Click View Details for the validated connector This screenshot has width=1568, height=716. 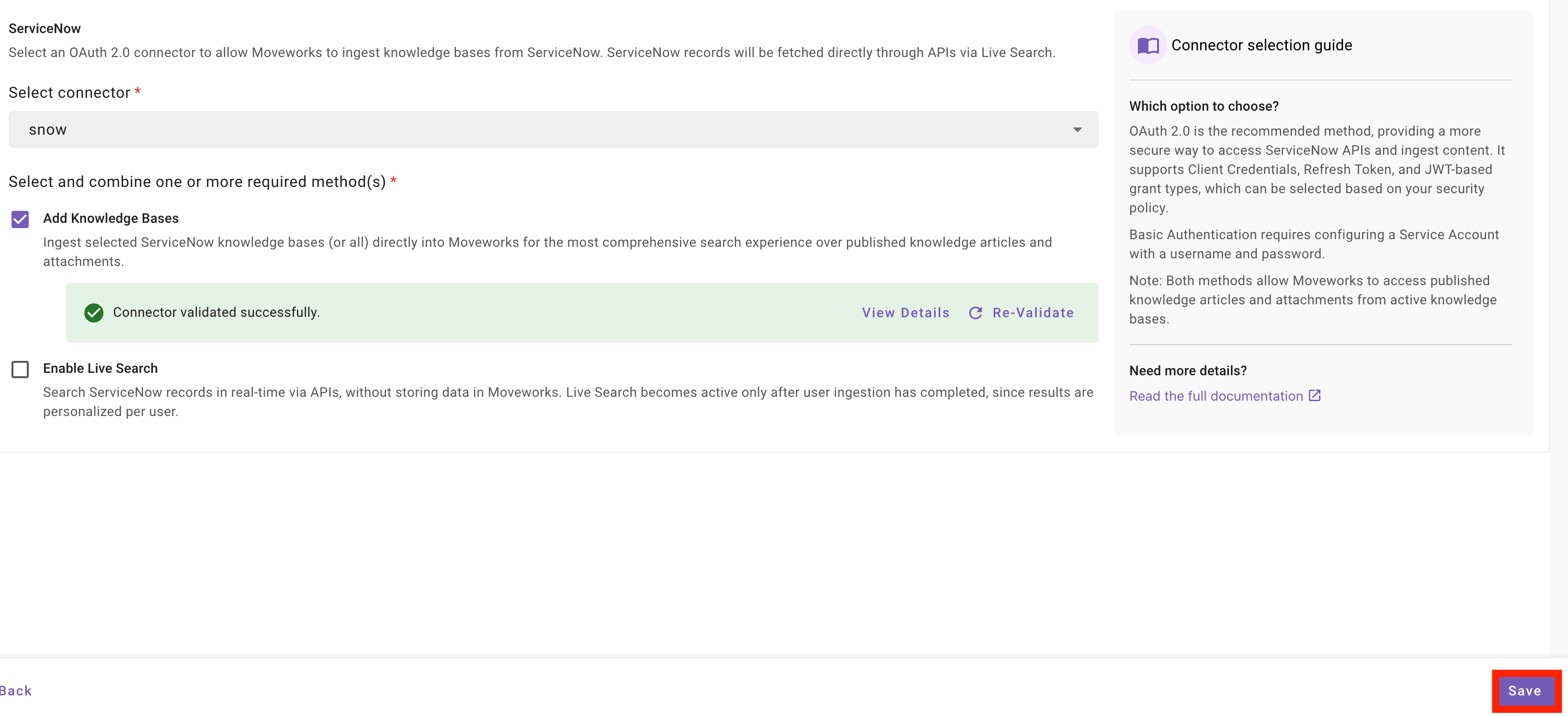905,312
